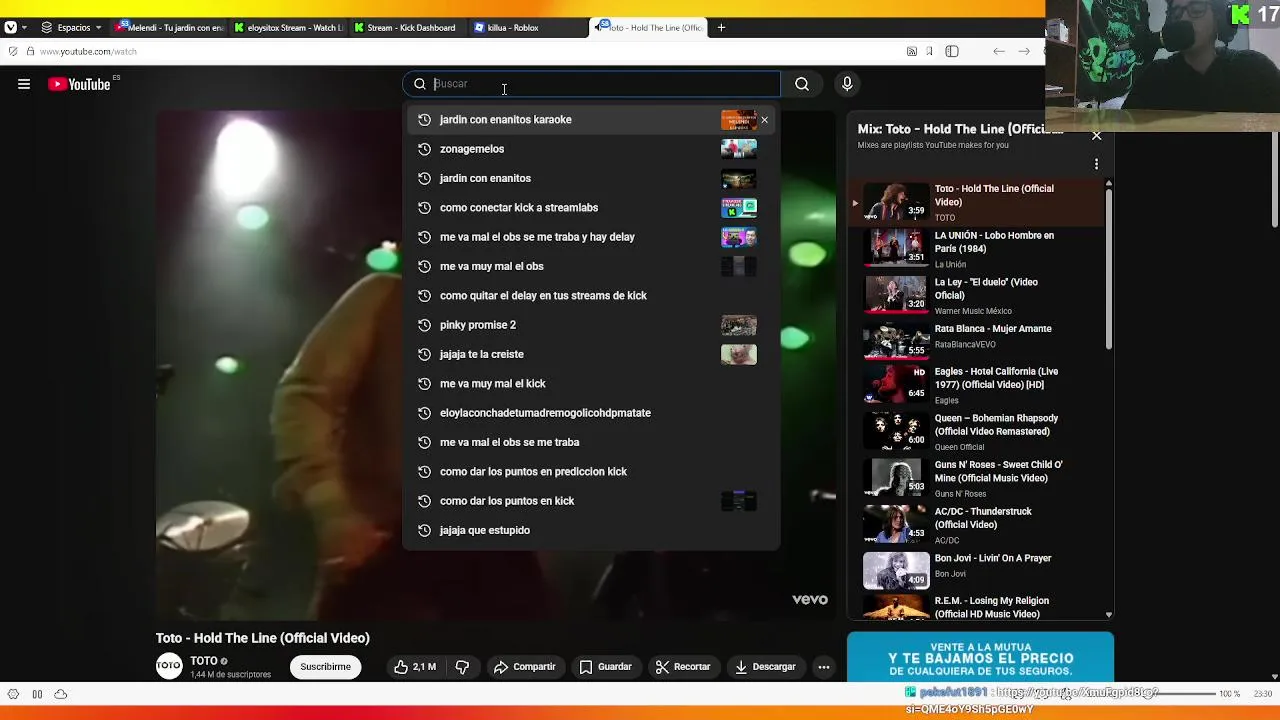
Task: Open the TOTO channel name link
Action: tap(204, 661)
